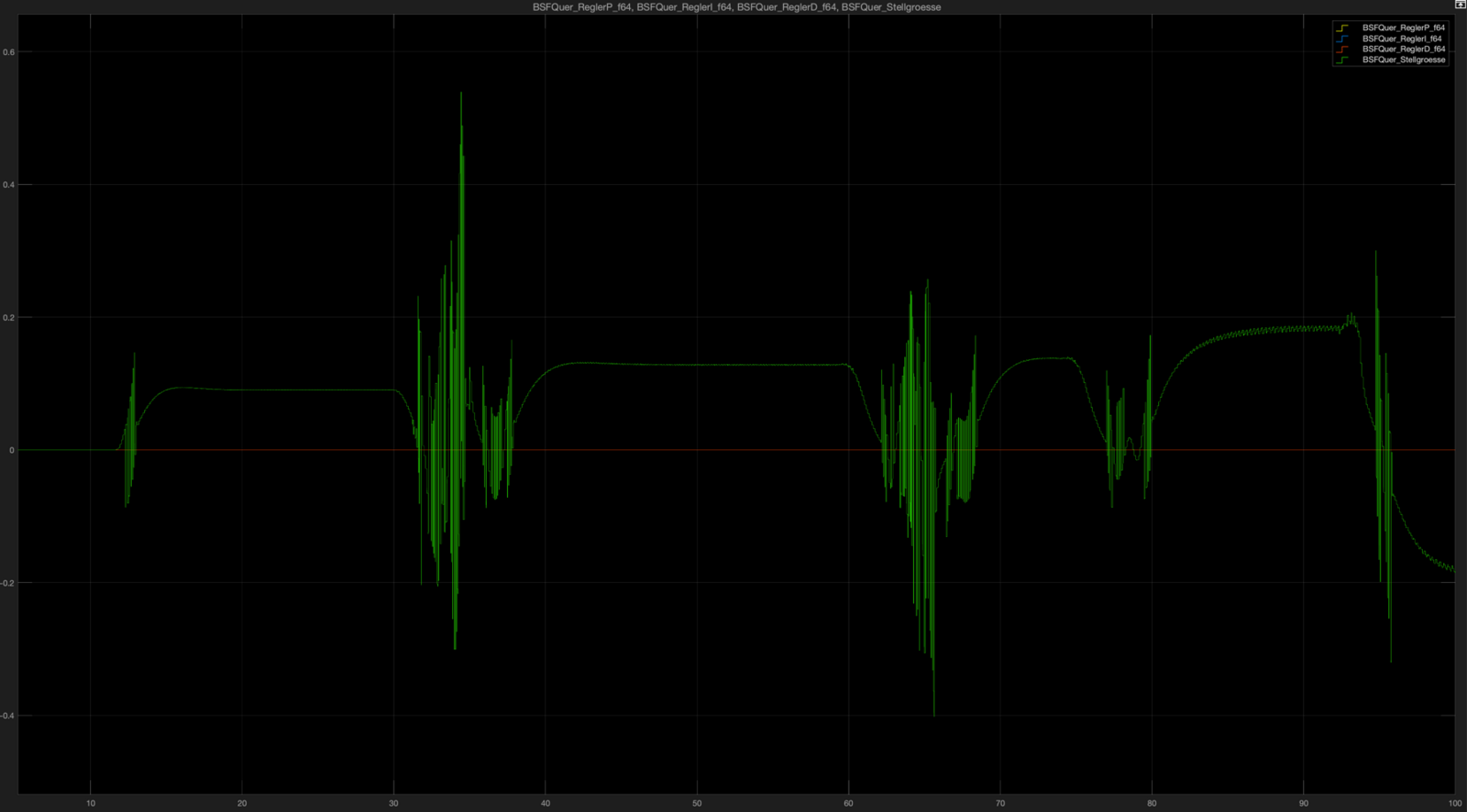Toggle visibility of BSFQuer_ReglerP_f64 legend label
The height and width of the screenshot is (812, 1467).
tap(1403, 28)
